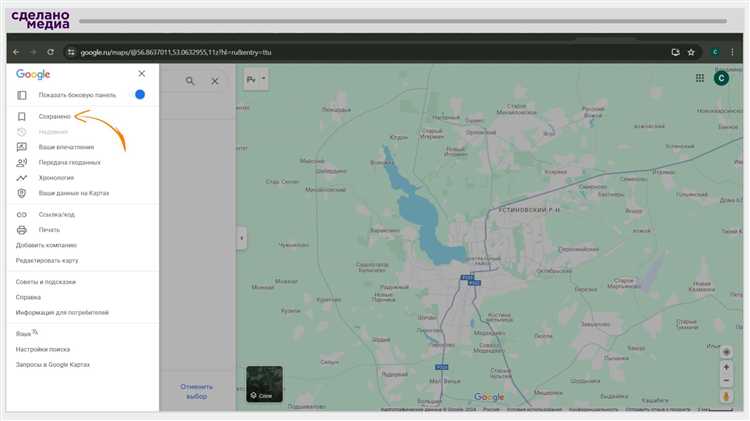Click the install app icon in address bar
Viewport: 750px width, 421px height.
pyautogui.click(x=675, y=52)
